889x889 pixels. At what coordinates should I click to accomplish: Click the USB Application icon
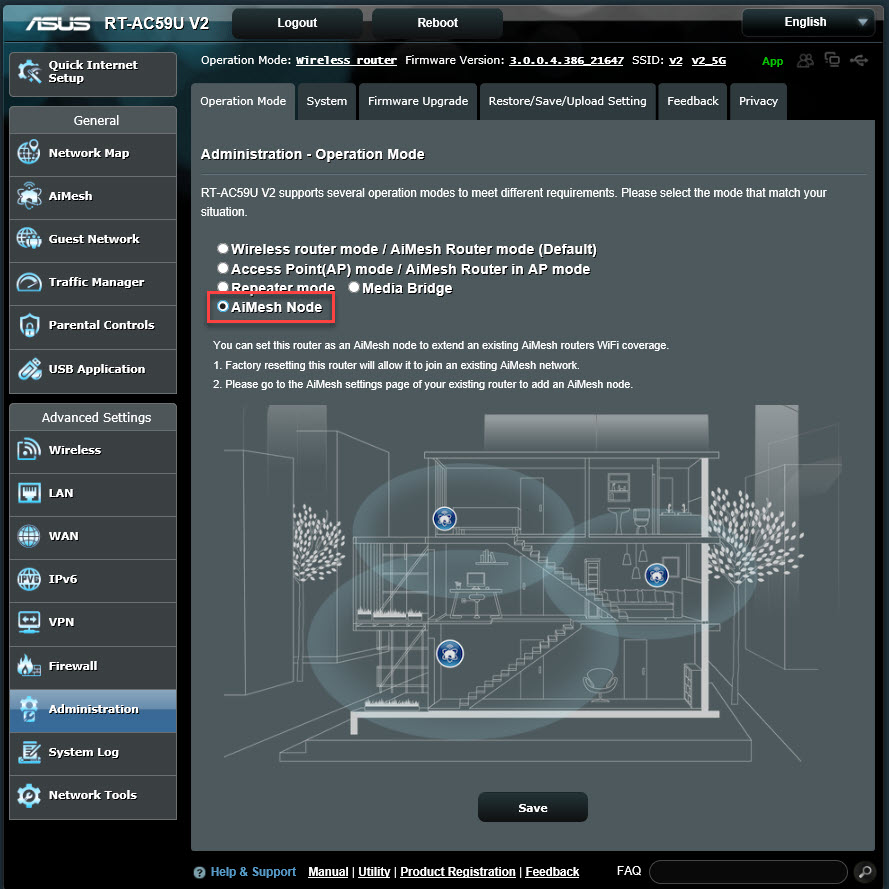coord(29,369)
